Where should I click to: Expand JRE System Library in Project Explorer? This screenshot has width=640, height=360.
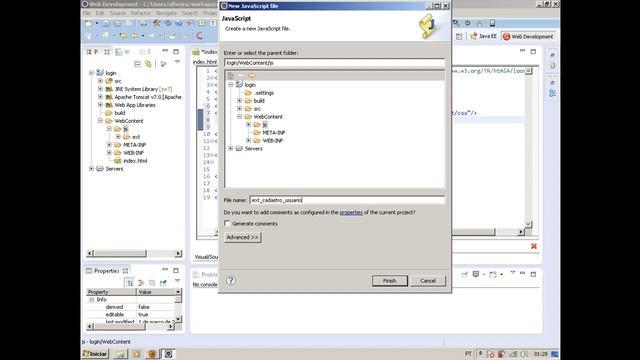click(x=100, y=89)
